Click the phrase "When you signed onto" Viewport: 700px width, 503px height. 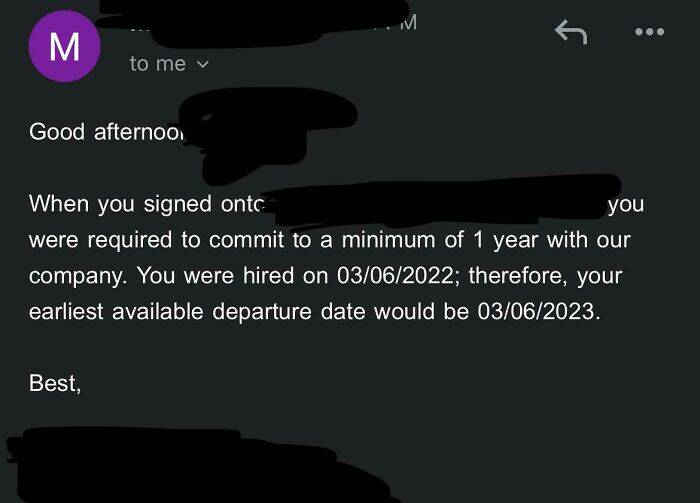(x=146, y=204)
